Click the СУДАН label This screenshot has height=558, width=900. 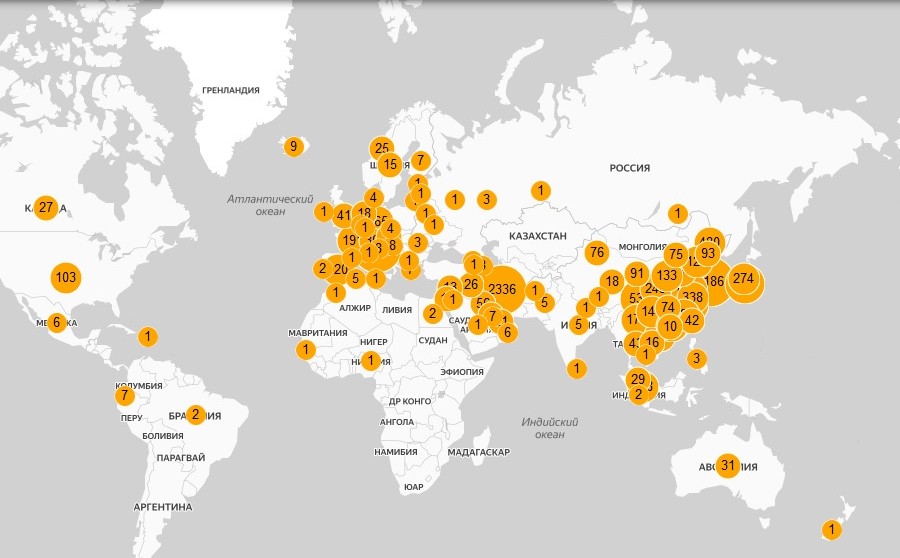coord(433,340)
